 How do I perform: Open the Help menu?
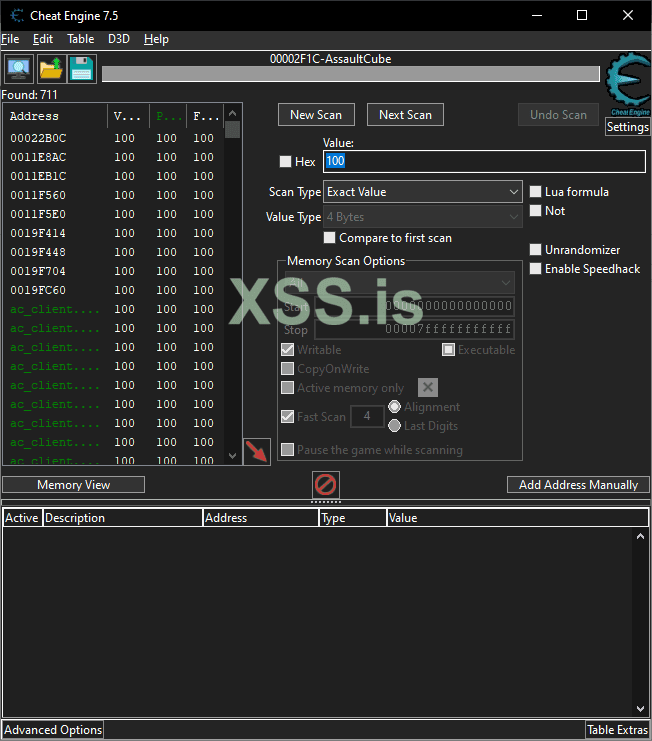tap(156, 39)
